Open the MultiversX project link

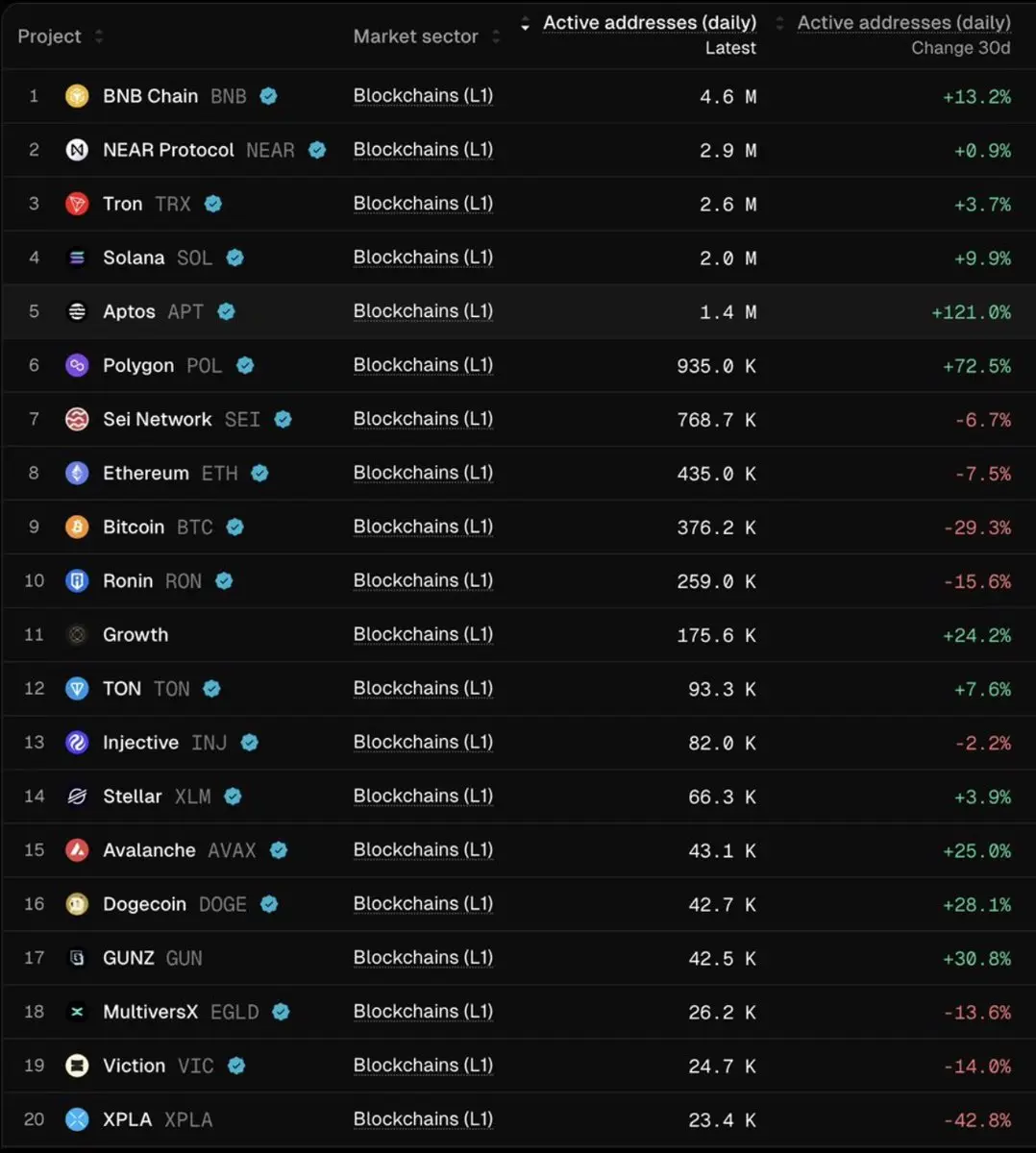pos(150,1012)
